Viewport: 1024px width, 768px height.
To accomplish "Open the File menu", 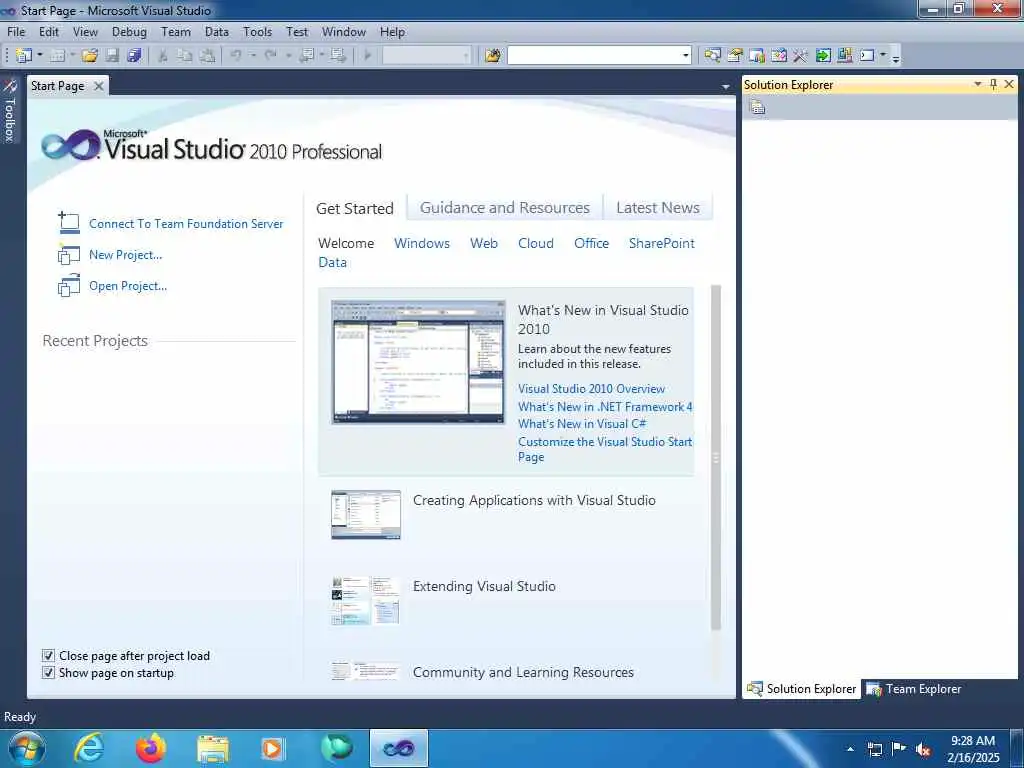I will 16,31.
